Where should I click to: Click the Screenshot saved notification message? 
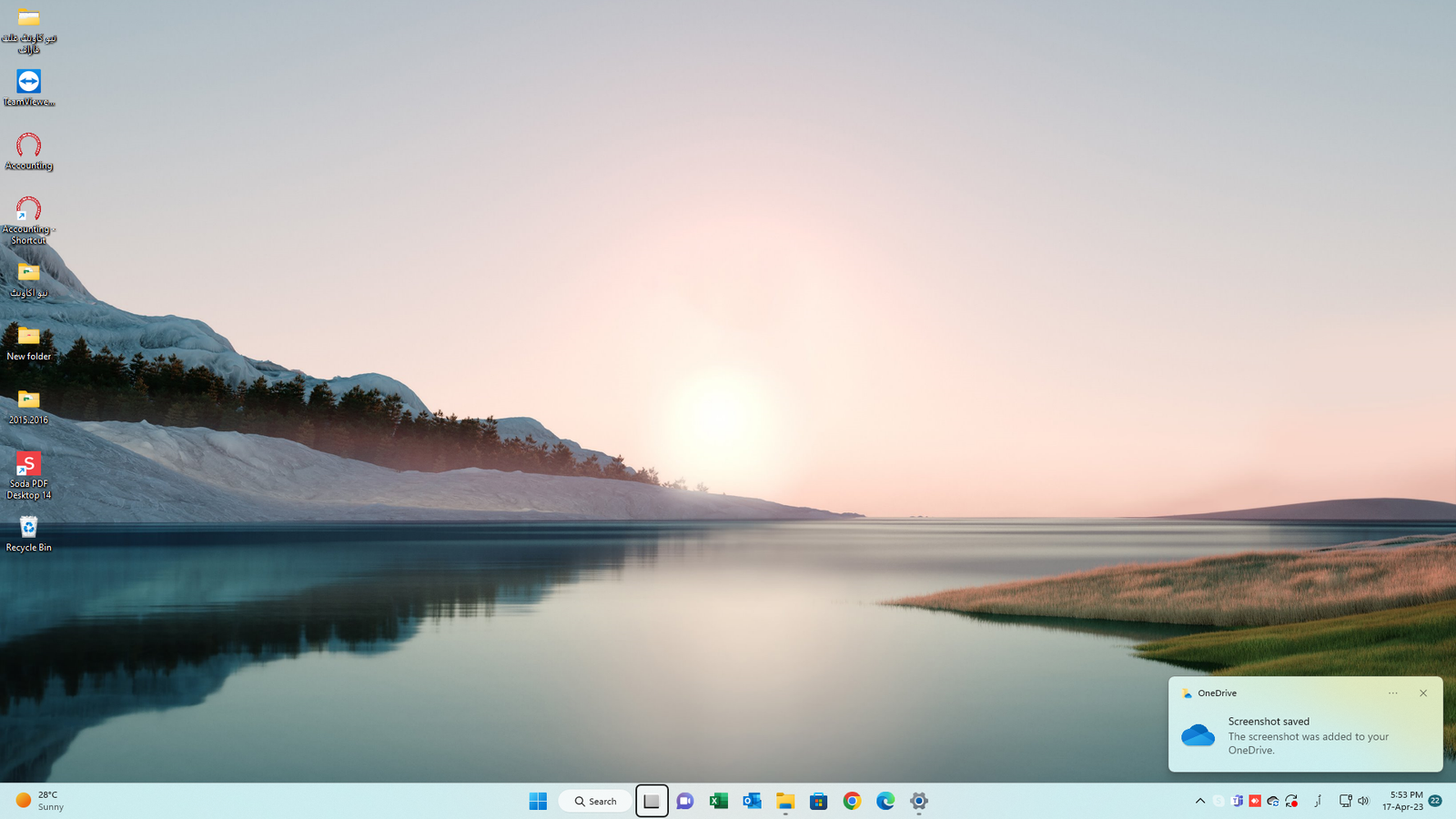point(1308,735)
